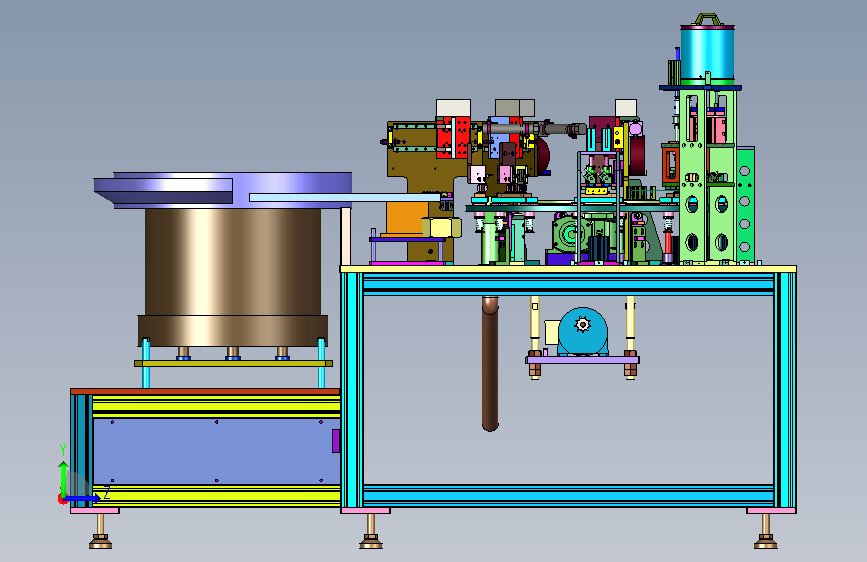
Task: Select the purple bowl rim of feeder
Action: tap(223, 188)
